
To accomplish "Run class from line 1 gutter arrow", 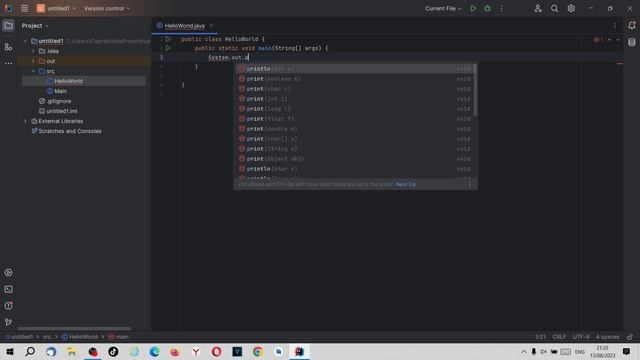I will (168, 39).
